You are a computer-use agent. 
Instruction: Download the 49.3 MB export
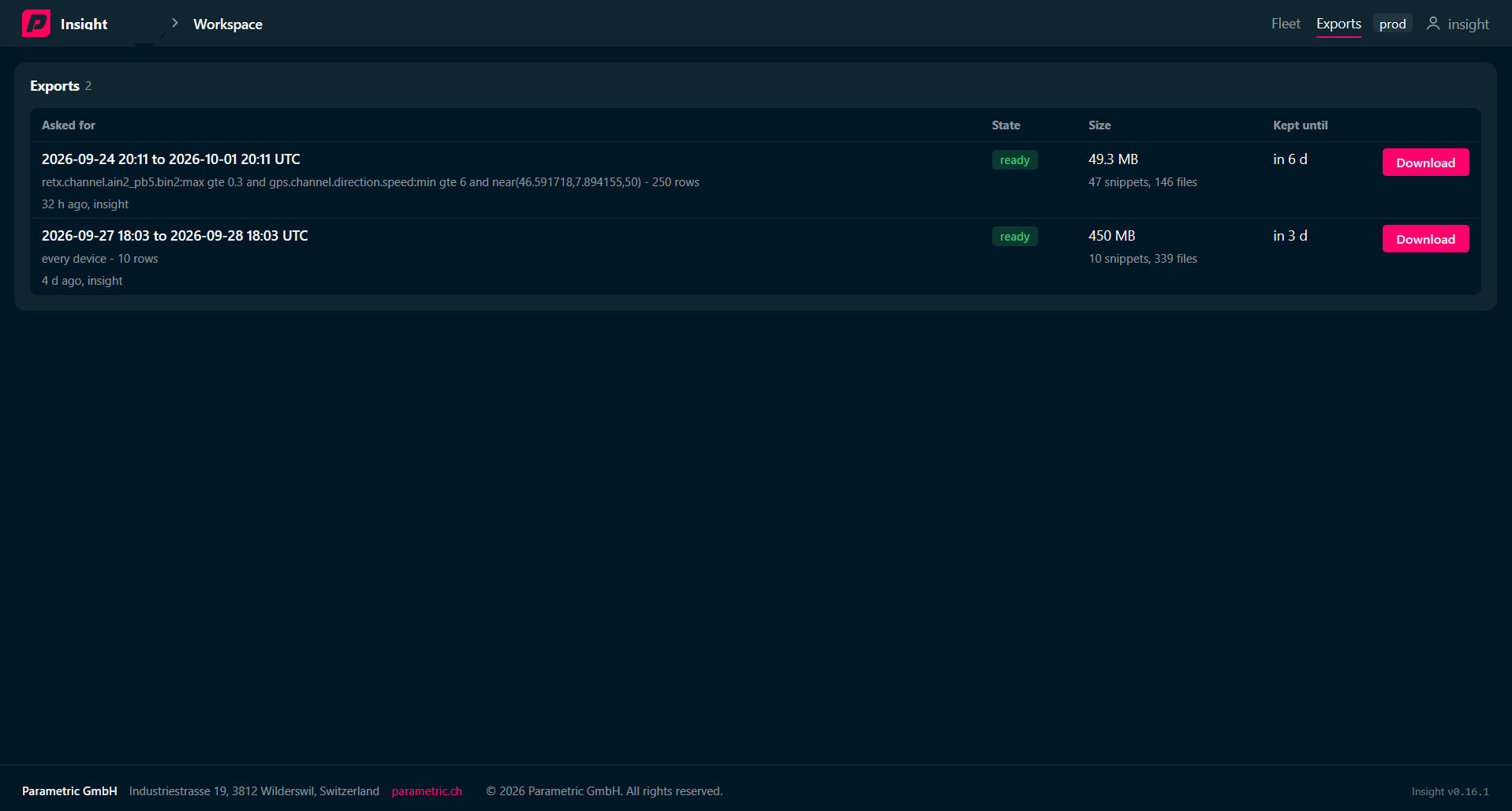(x=1425, y=163)
